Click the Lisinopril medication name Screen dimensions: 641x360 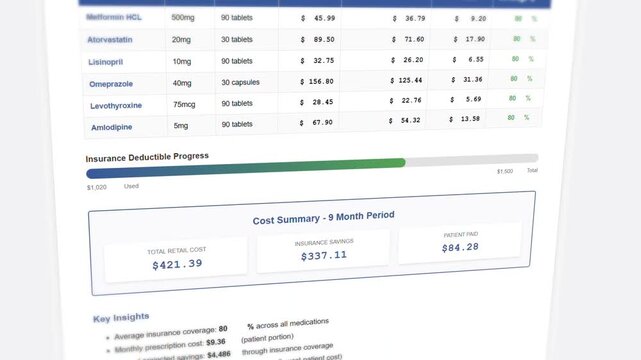click(105, 62)
